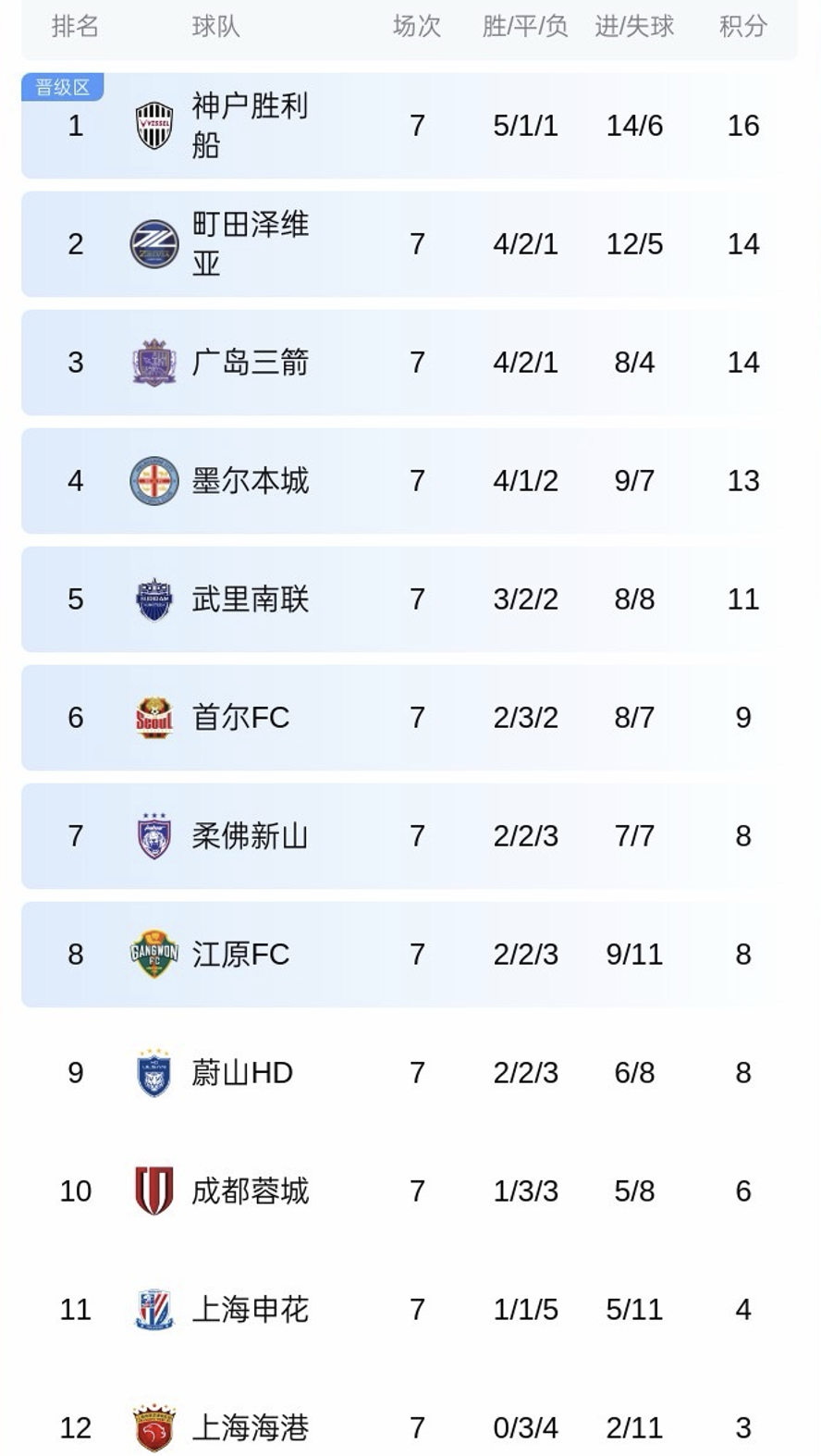Select the Johor Darul Ta'zim logo
Screen dimensions: 821x1456
pyautogui.click(x=154, y=836)
